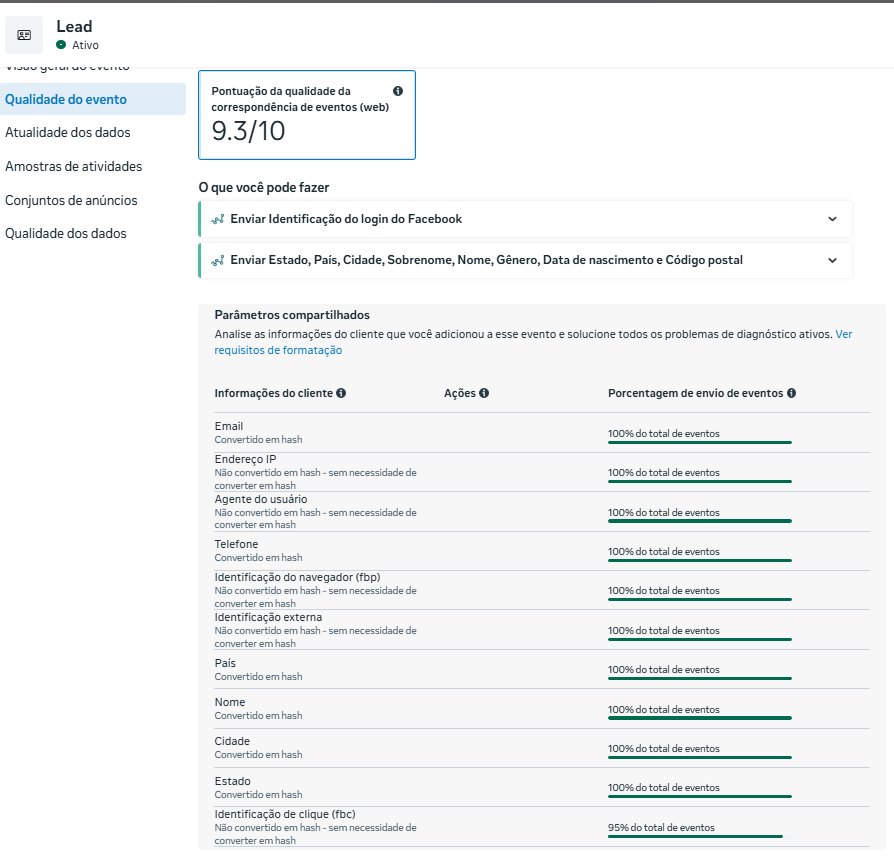This screenshot has height=856, width=894.
Task: Click sparkle icon beside Enviar Estado, País recommendation
Action: (x=217, y=260)
